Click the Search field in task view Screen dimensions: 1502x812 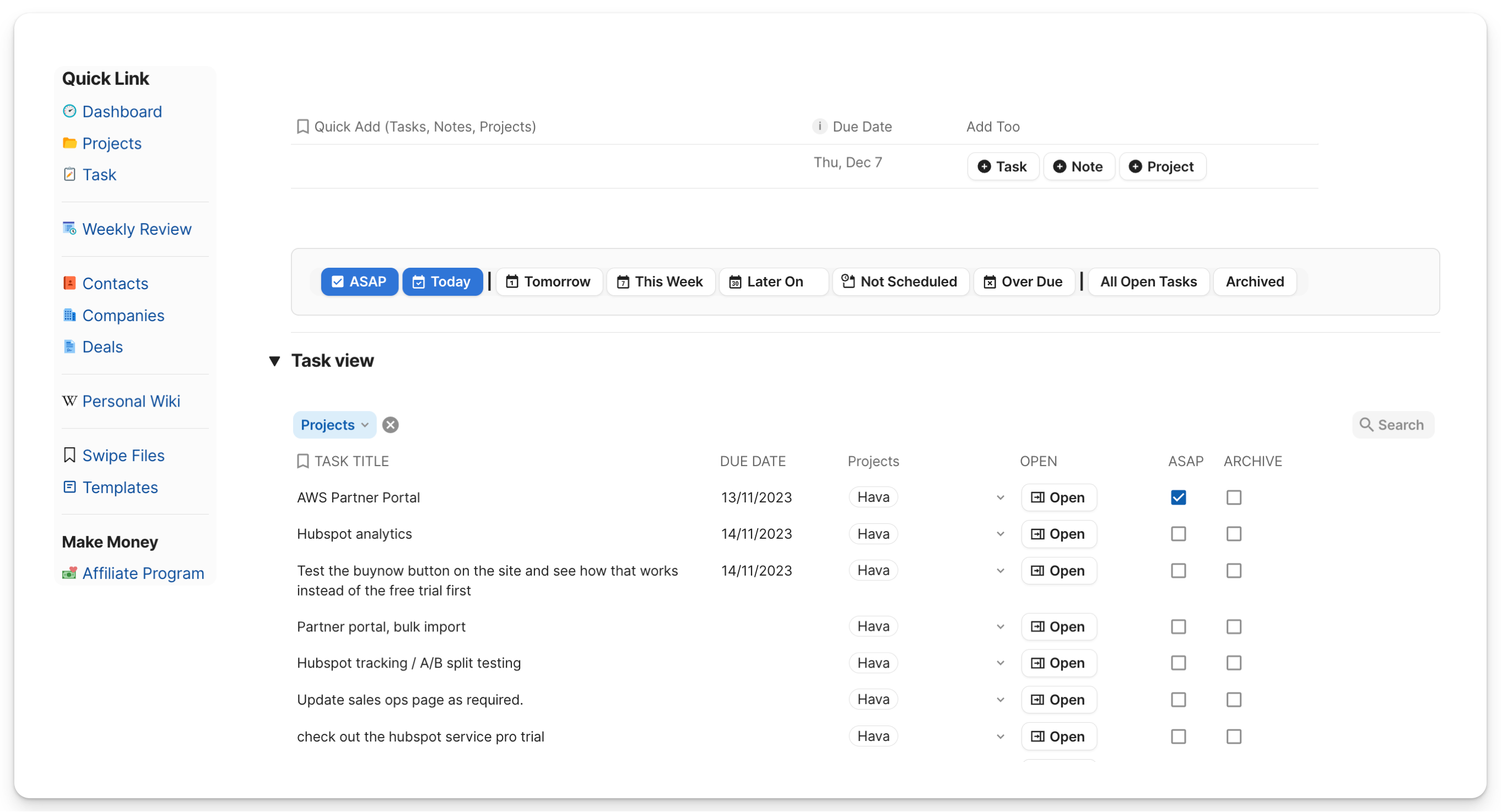pyautogui.click(x=1393, y=425)
